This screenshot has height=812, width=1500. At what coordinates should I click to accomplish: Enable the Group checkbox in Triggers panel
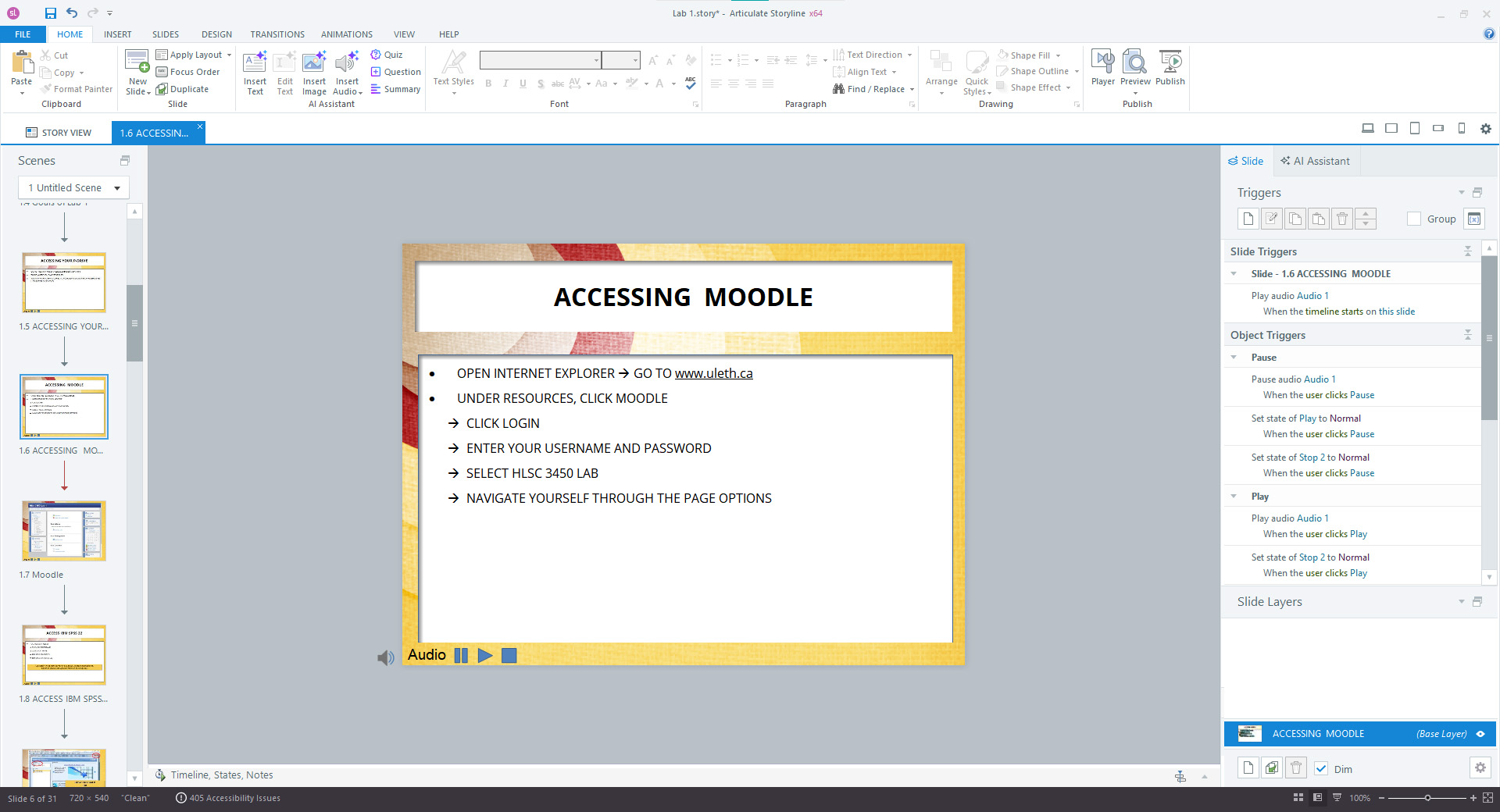[1413, 219]
